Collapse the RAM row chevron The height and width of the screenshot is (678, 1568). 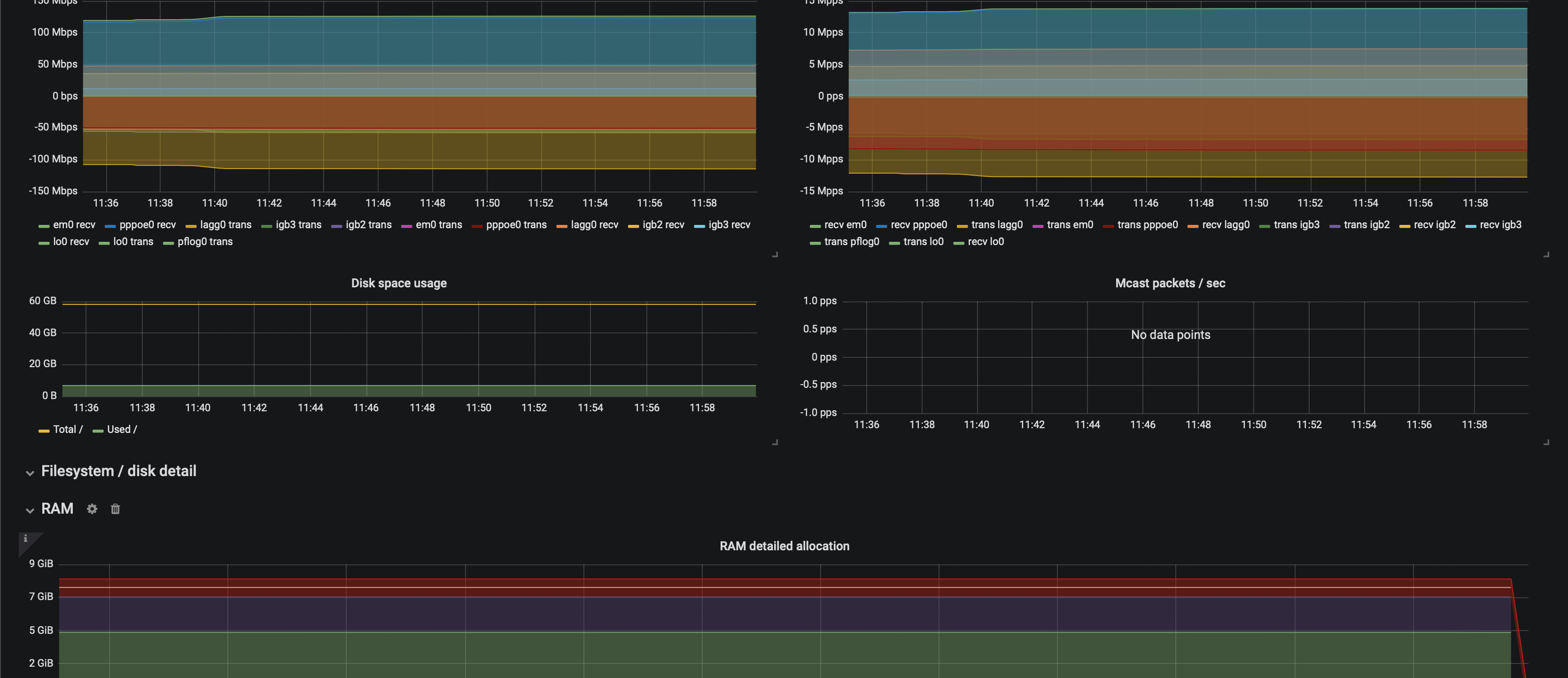pyautogui.click(x=30, y=510)
